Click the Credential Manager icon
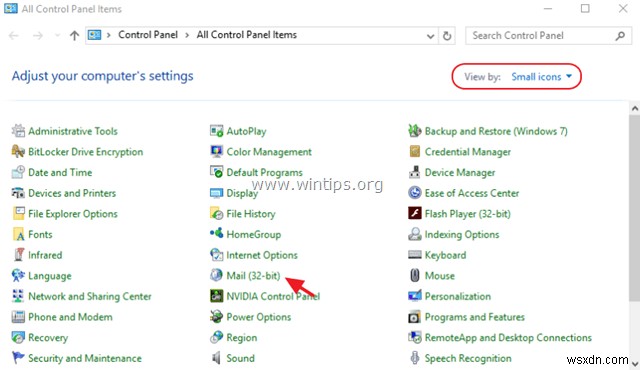This screenshot has height=370, width=640. tap(415, 152)
